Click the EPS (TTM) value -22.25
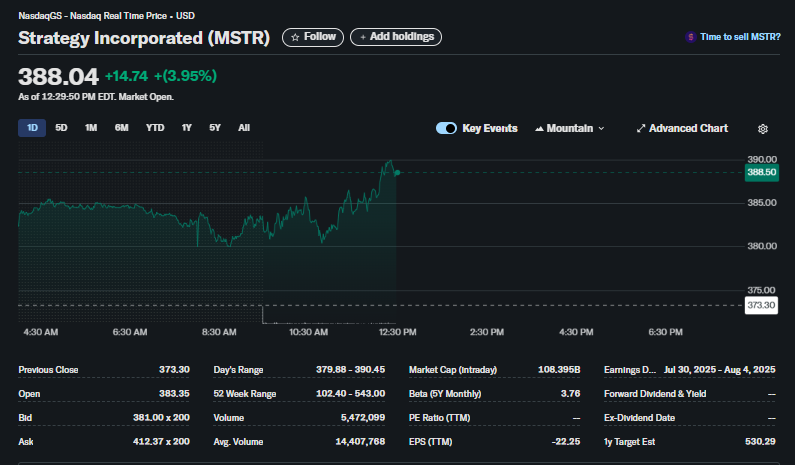The image size is (795, 465). (x=566, y=442)
